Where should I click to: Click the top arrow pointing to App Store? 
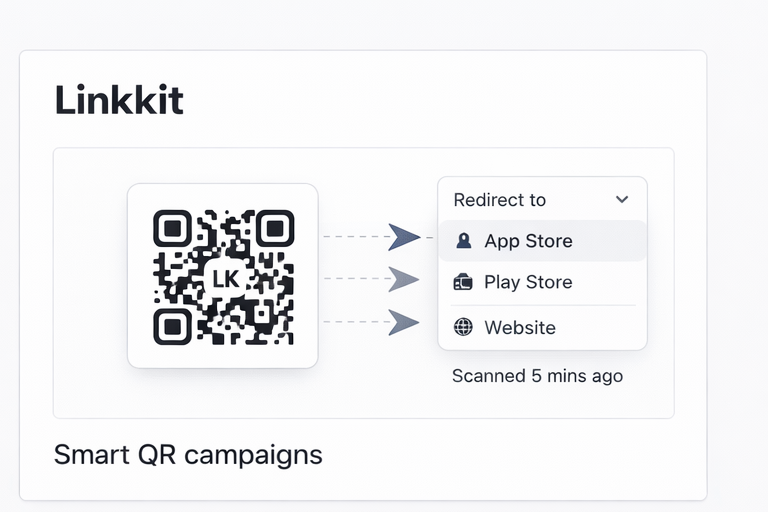tap(403, 237)
